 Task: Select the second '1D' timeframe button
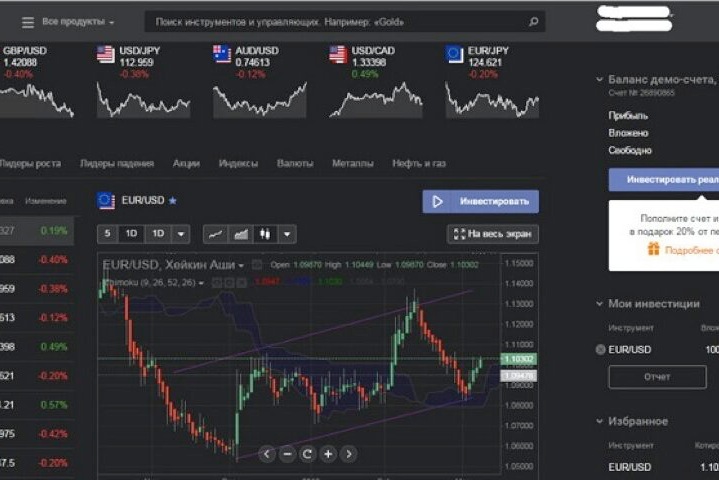click(158, 234)
